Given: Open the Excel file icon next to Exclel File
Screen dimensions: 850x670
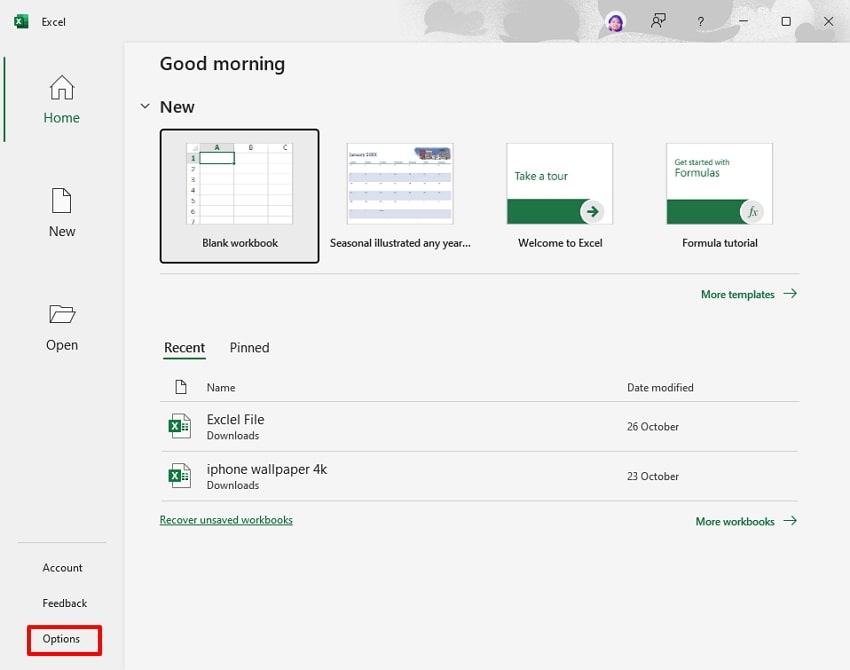Looking at the screenshot, I should point(179,425).
